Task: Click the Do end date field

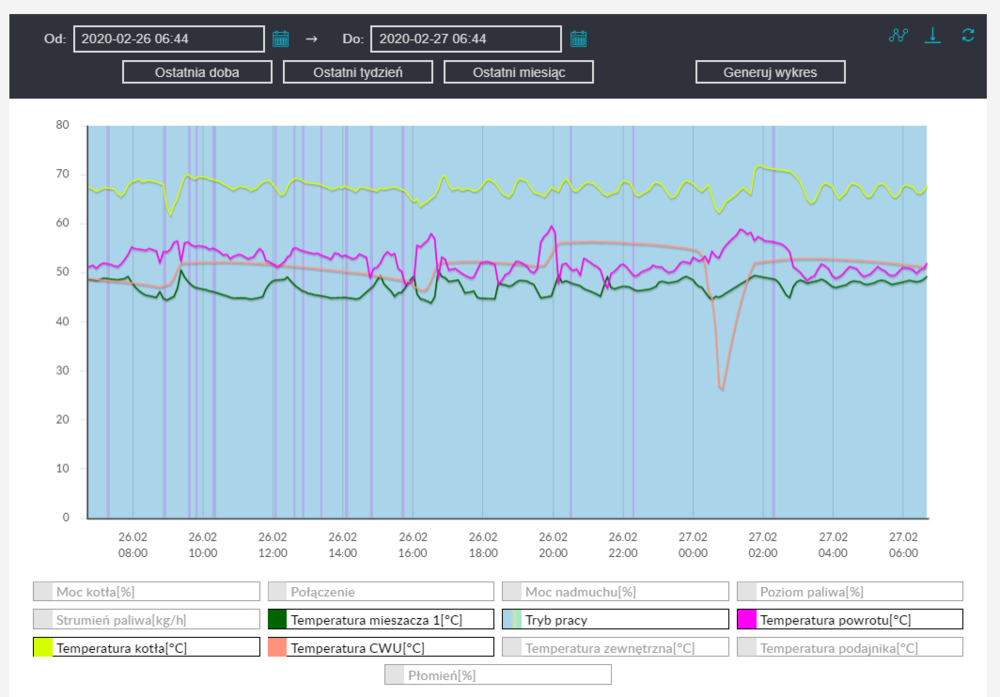Action: (x=465, y=39)
